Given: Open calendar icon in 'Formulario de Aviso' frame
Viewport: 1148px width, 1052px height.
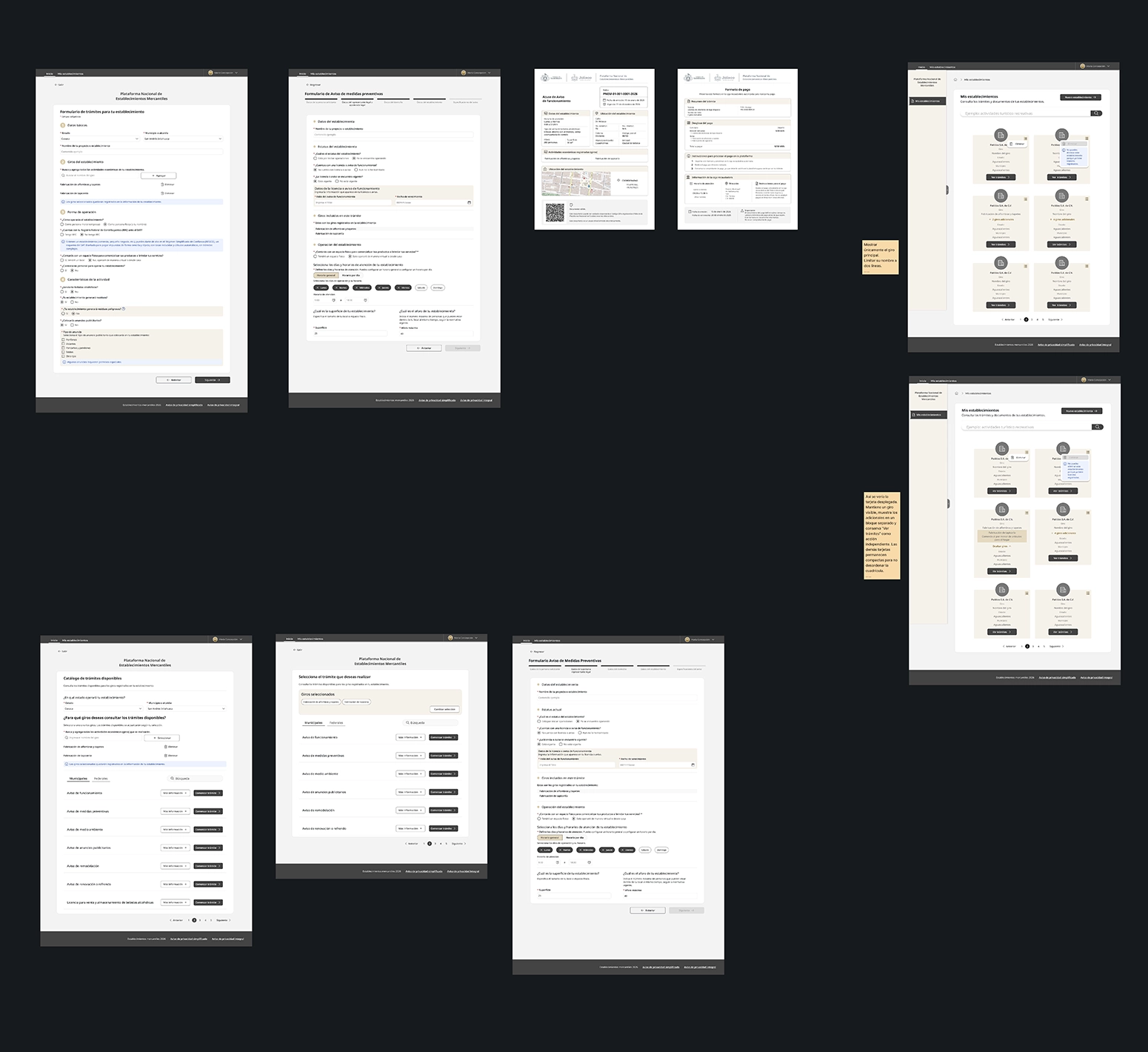Looking at the screenshot, I should 469,202.
